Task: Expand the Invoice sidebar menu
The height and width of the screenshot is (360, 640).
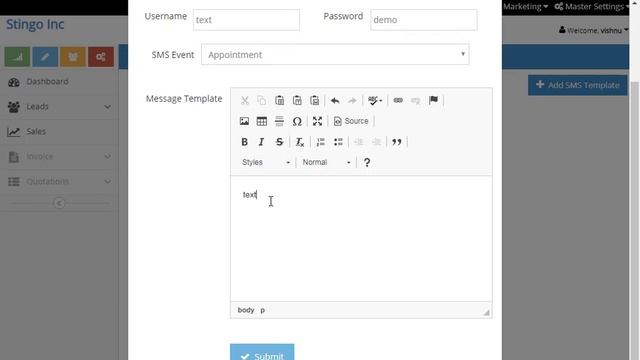Action: [x=59, y=157]
